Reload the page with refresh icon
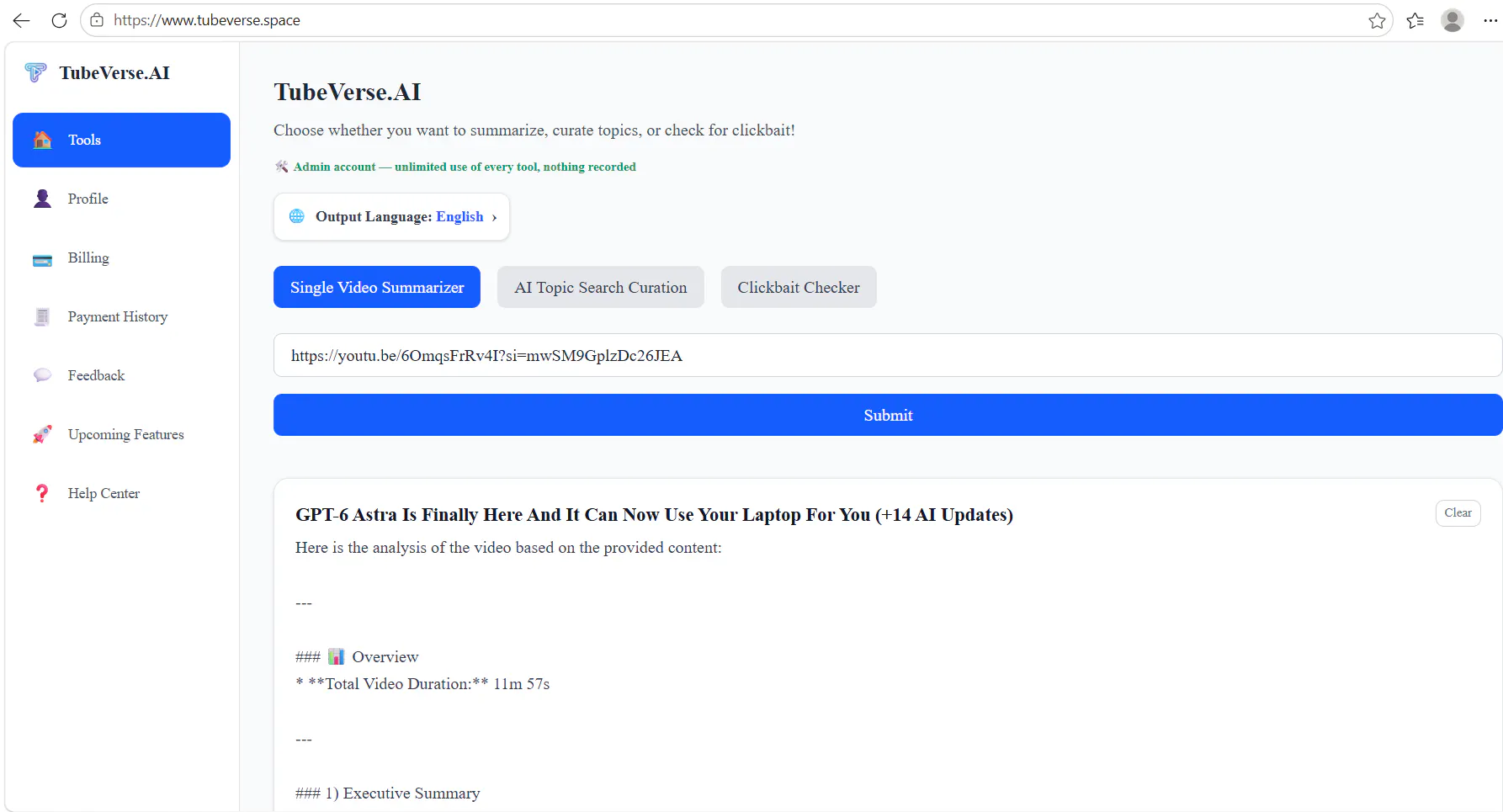The image size is (1503, 812). 59,20
